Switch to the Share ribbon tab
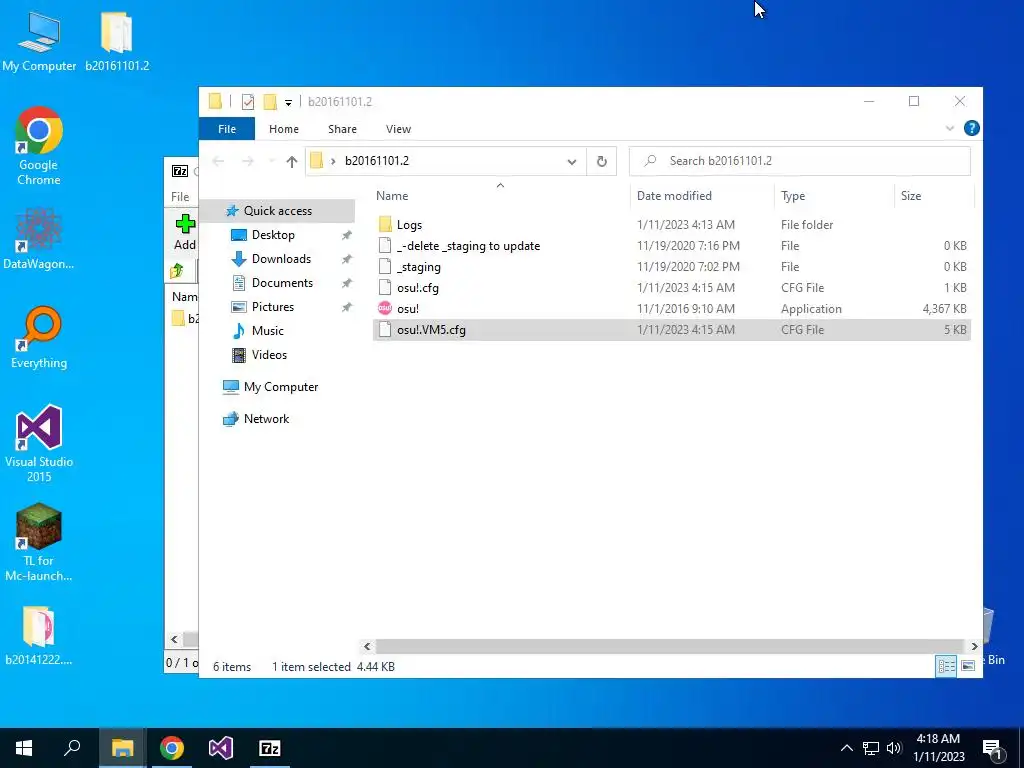 (342, 129)
